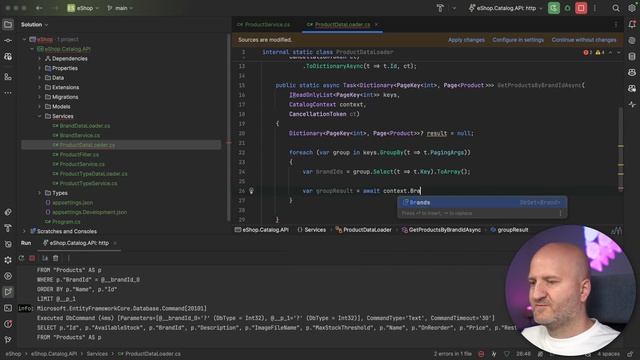Image resolution: width=640 pixels, height=360 pixels.
Task: Open BrandService.cs in solution tree
Action: point(80,136)
